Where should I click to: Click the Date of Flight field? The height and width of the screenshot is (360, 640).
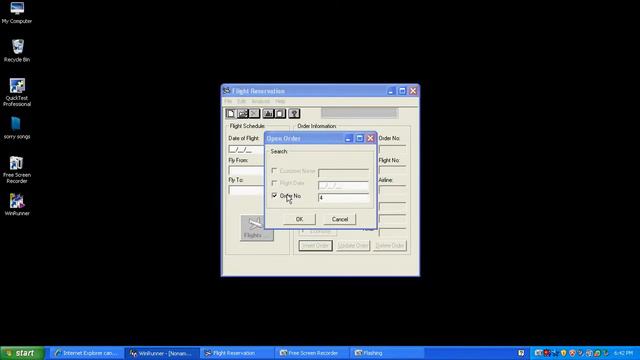tap(246, 150)
